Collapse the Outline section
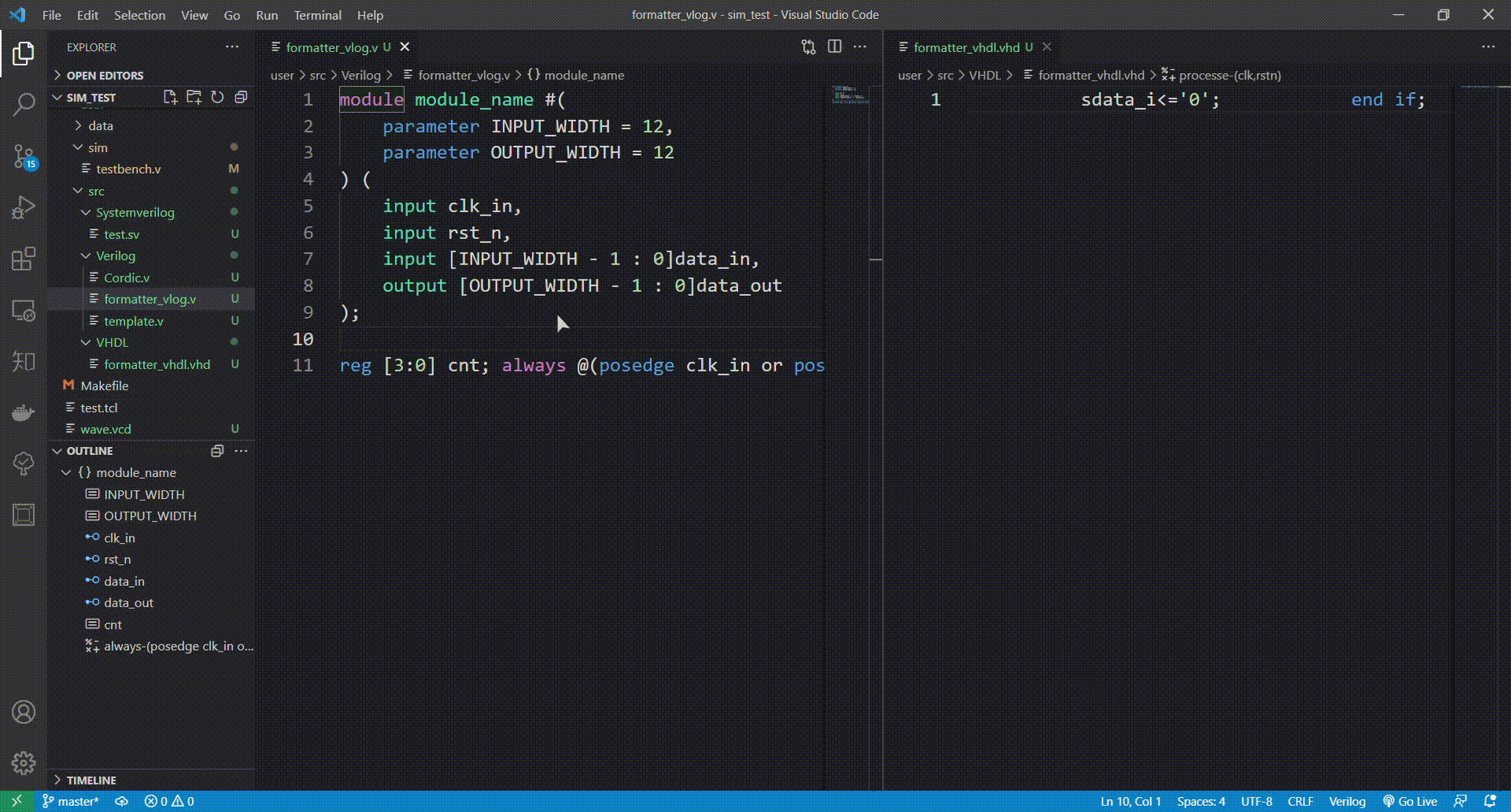 pyautogui.click(x=89, y=451)
